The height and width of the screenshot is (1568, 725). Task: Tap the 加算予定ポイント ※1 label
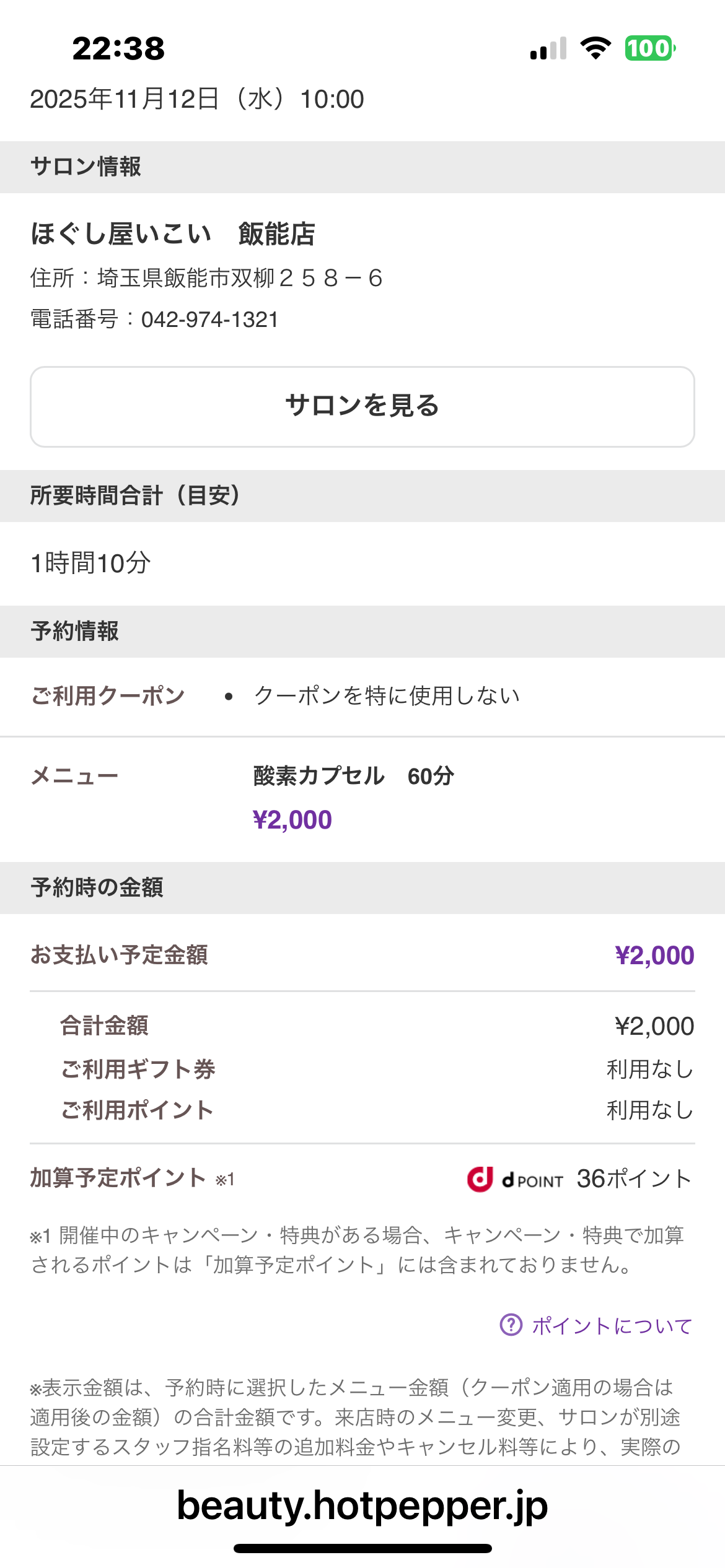coord(132,1178)
